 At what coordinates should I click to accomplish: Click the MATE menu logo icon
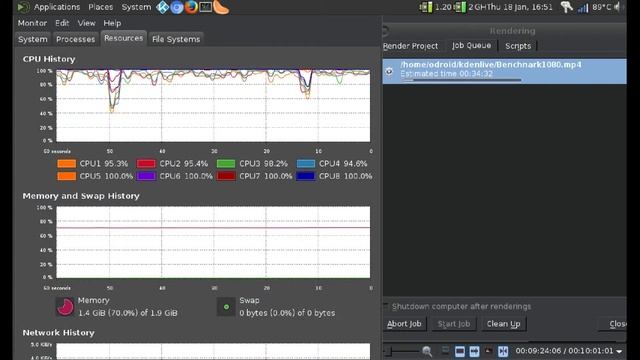[23, 7]
